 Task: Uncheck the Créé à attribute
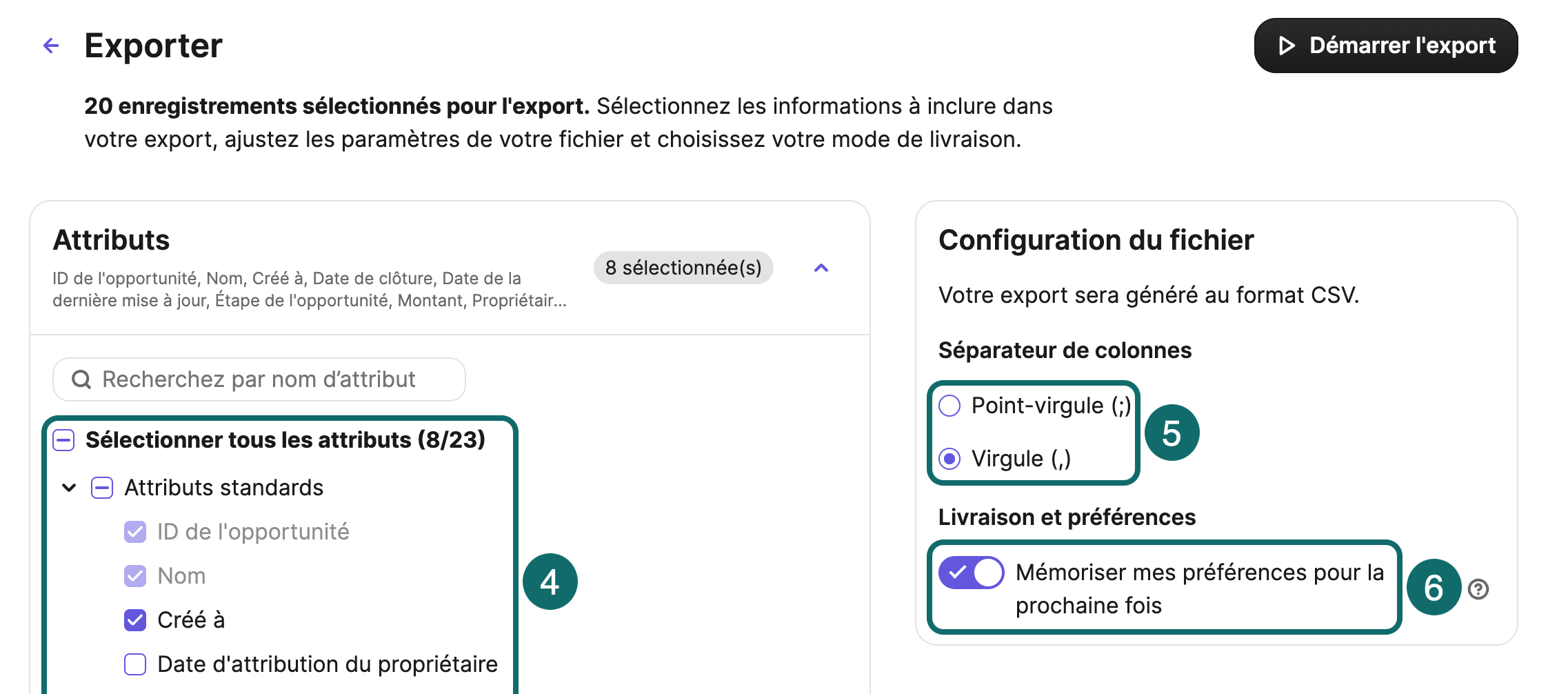click(135, 620)
